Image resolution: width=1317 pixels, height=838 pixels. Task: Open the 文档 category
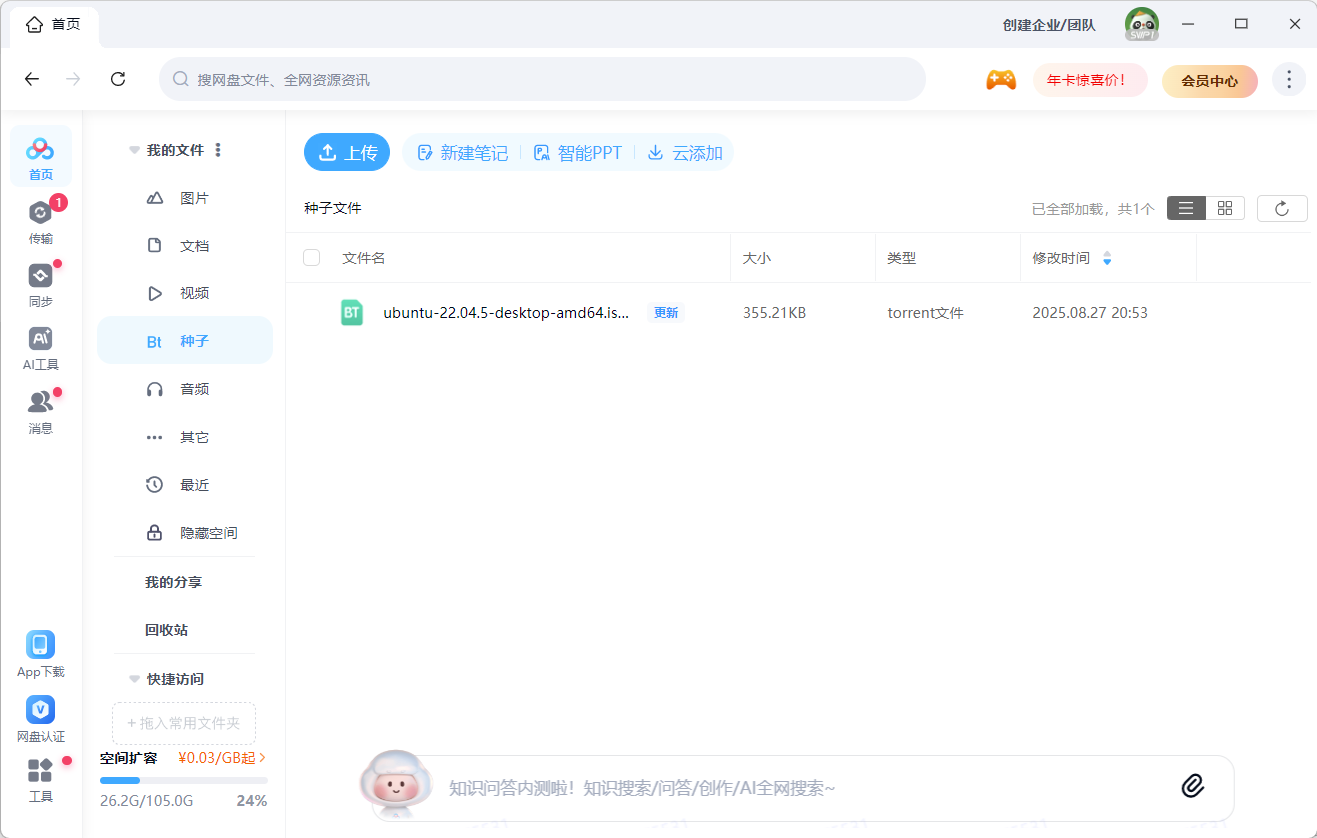[185, 246]
